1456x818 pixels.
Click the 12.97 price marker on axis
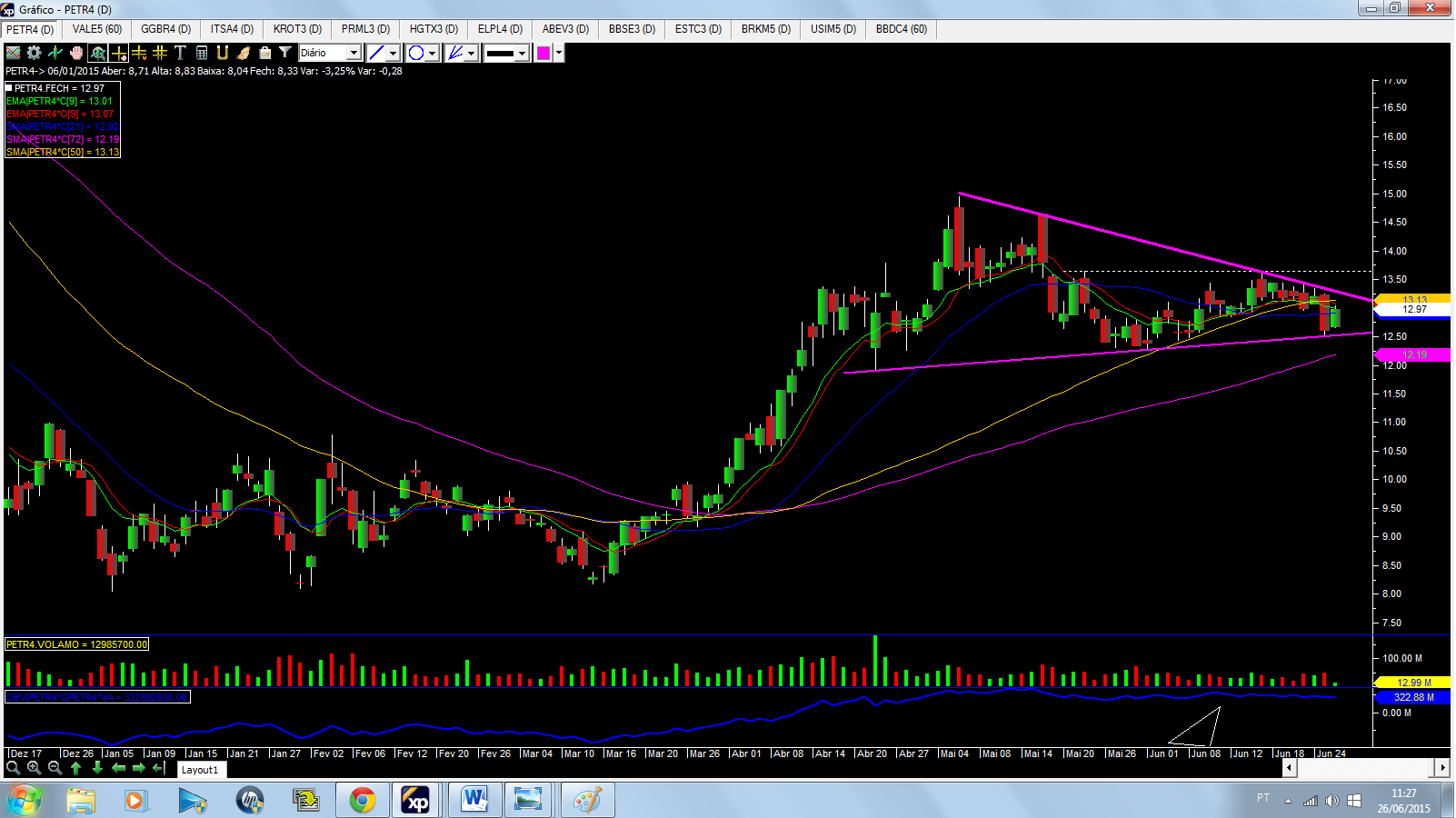[1413, 310]
